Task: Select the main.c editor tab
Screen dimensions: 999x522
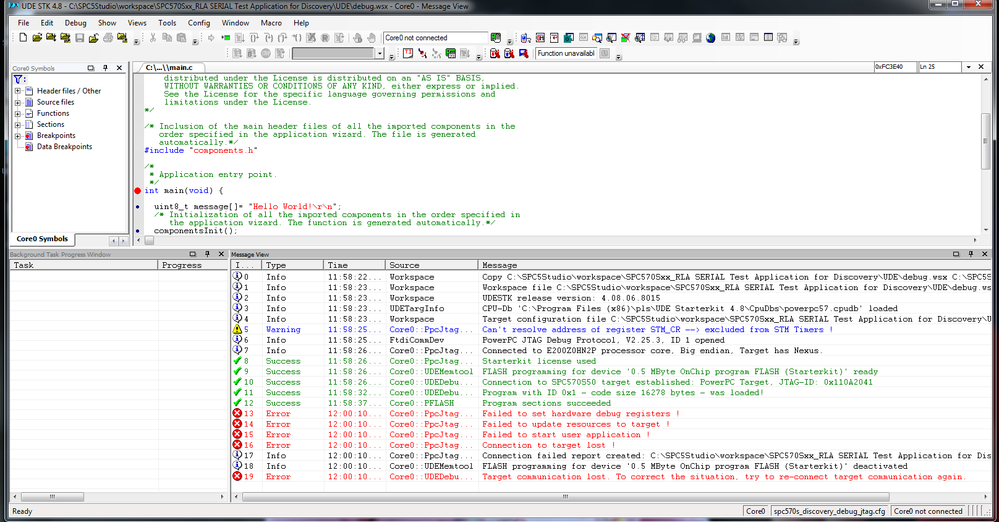Action: [x=169, y=67]
